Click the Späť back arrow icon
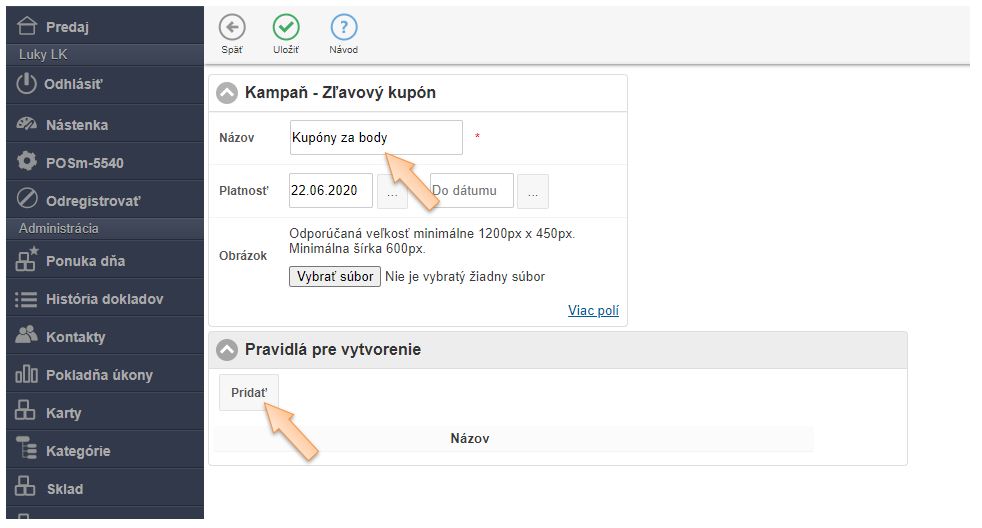The height and width of the screenshot is (528, 982). [232, 28]
